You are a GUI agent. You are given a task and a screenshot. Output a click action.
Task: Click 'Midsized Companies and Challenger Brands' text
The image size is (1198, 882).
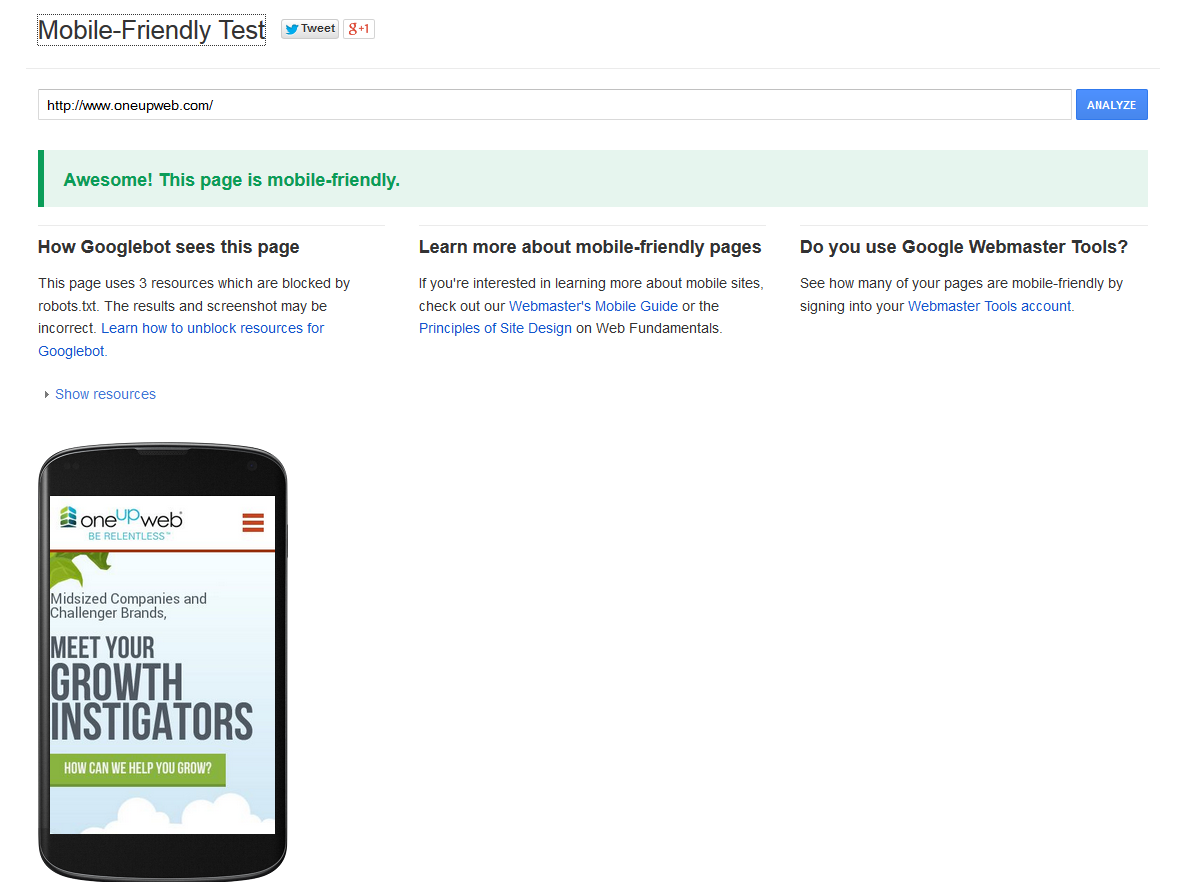pos(128,605)
